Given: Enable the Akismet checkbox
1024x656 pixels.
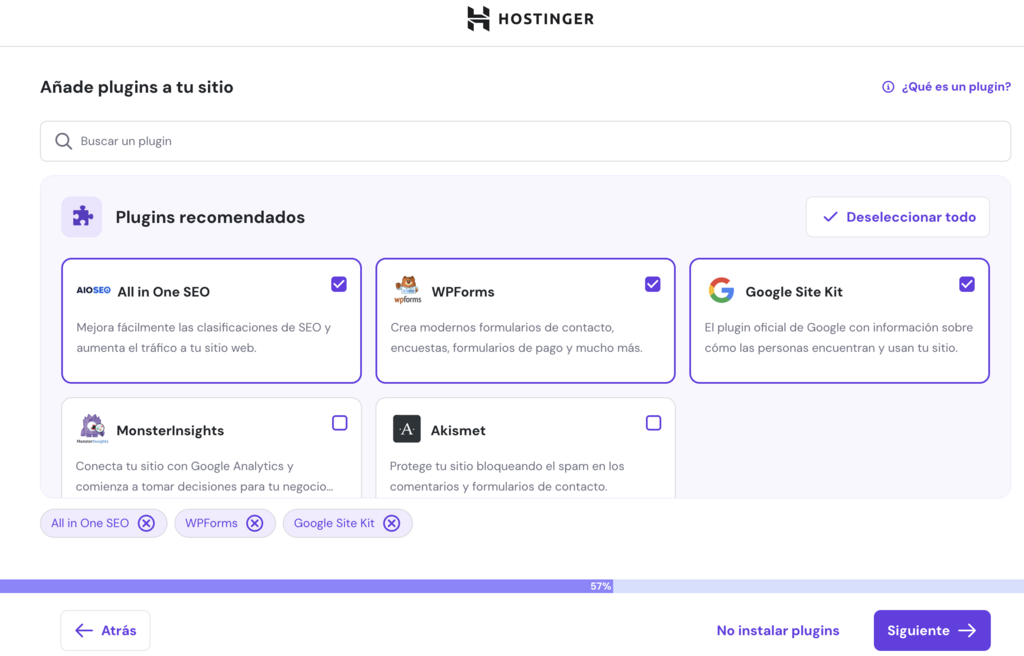Looking at the screenshot, I should [x=653, y=423].
